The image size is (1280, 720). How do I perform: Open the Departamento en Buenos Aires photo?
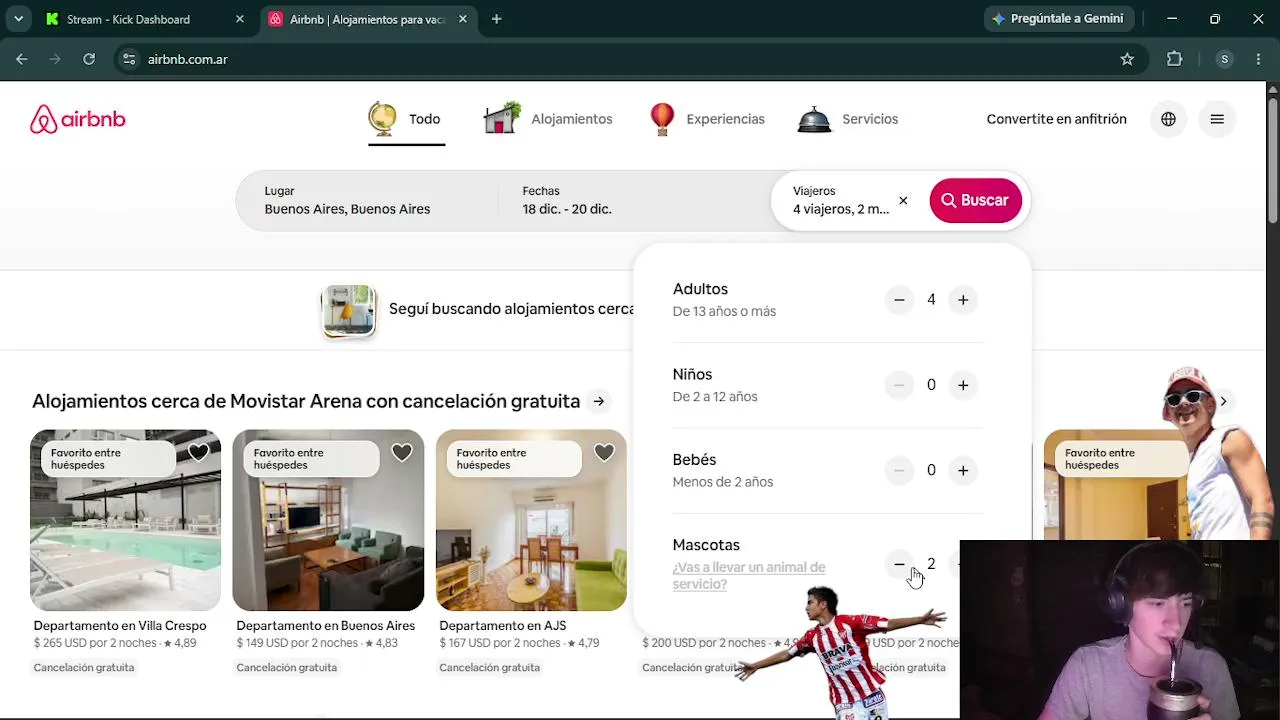328,520
